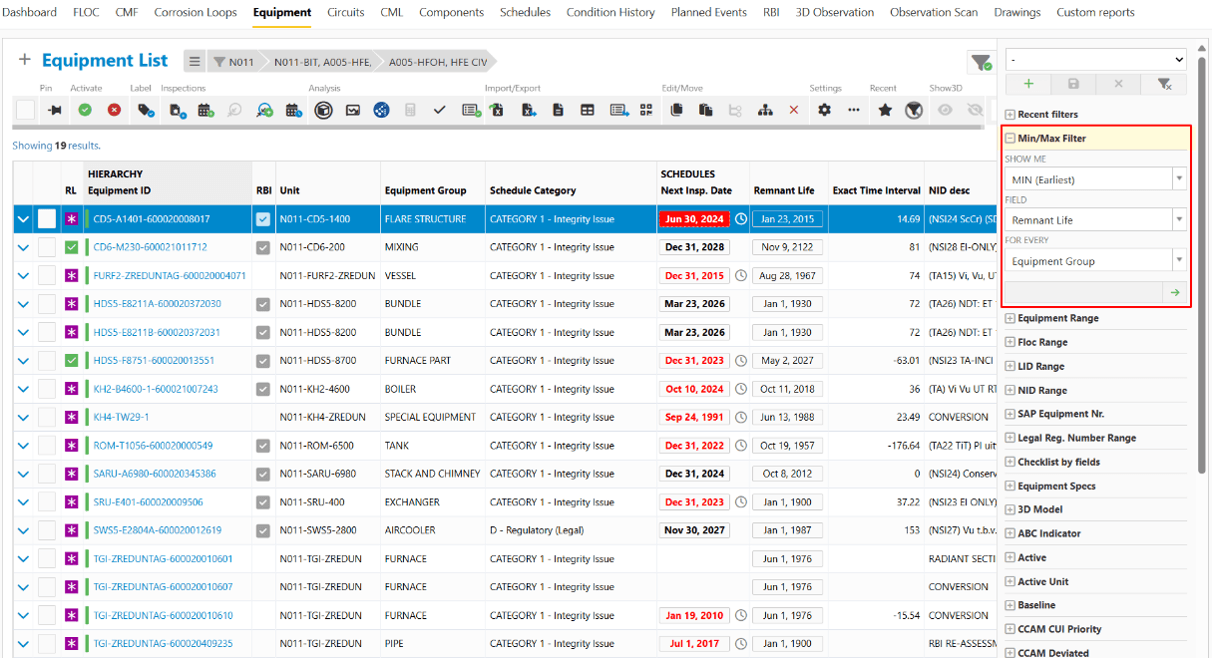
Task: Click the Jun 30, 2024 inspection date cell
Action: click(694, 218)
